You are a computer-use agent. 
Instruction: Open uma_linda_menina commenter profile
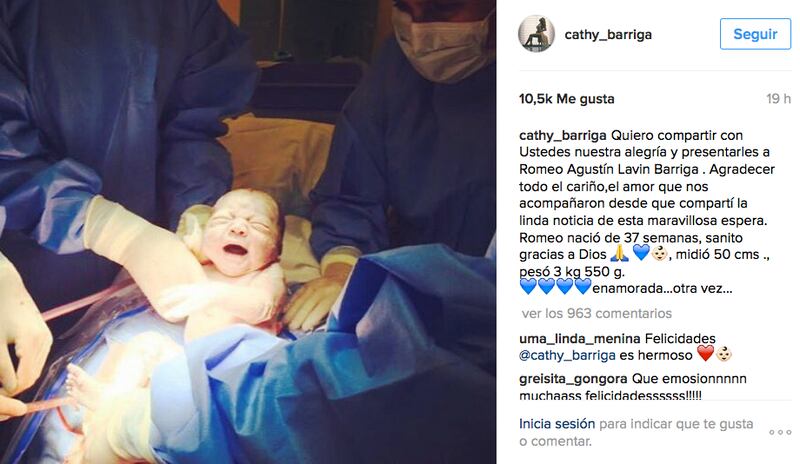(580, 338)
